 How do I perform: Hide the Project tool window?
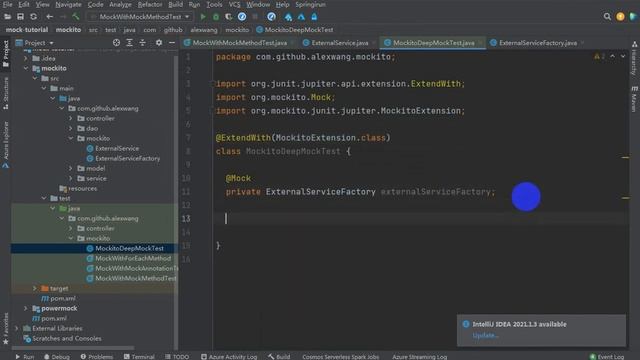point(172,42)
